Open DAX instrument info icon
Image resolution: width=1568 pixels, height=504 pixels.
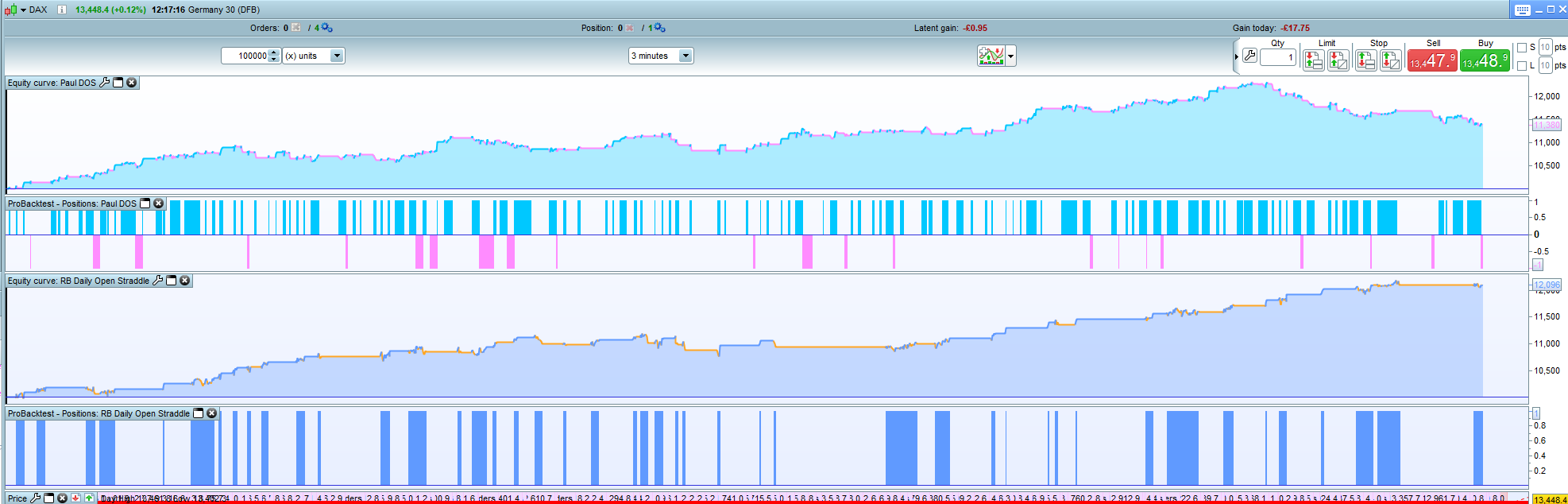(x=62, y=10)
